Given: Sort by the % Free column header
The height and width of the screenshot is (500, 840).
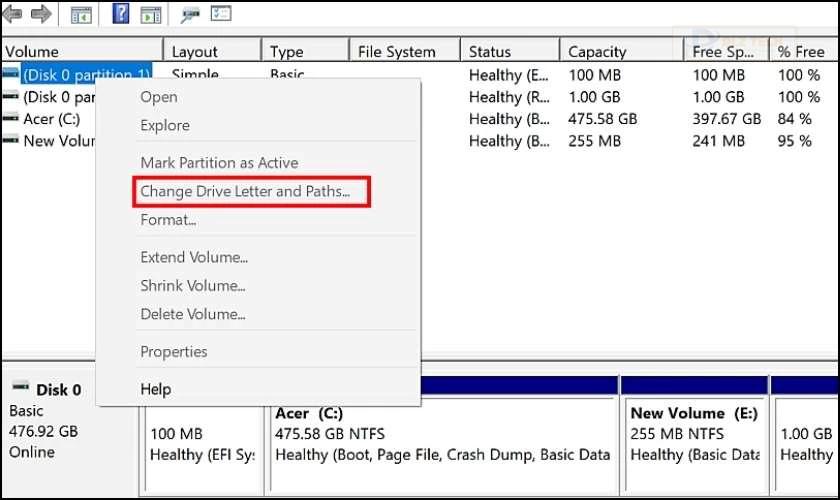Looking at the screenshot, I should click(804, 51).
